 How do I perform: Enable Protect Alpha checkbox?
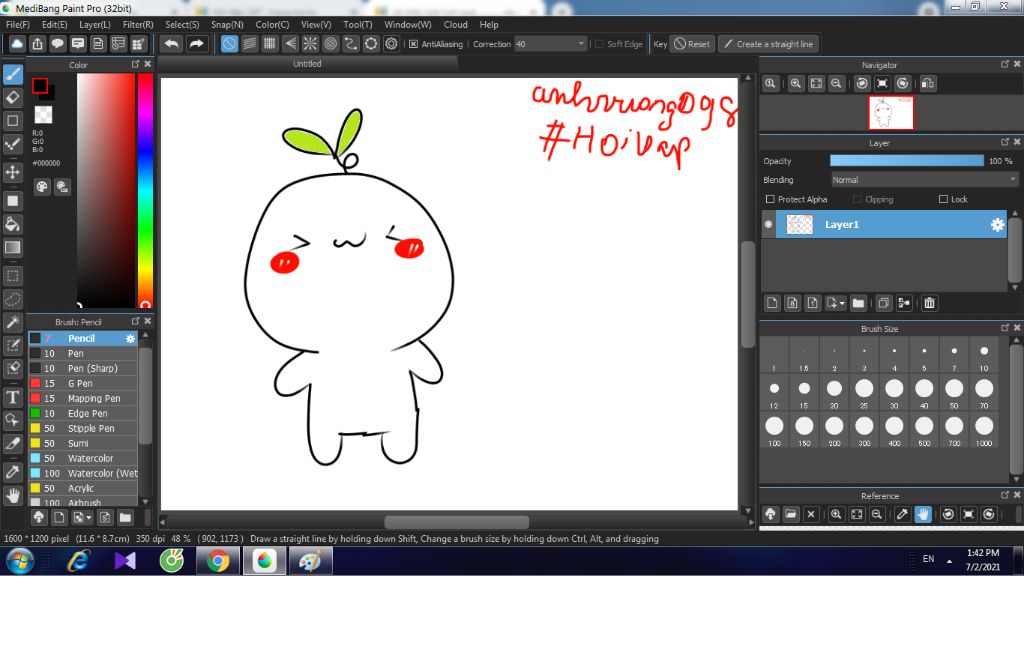pyautogui.click(x=770, y=199)
